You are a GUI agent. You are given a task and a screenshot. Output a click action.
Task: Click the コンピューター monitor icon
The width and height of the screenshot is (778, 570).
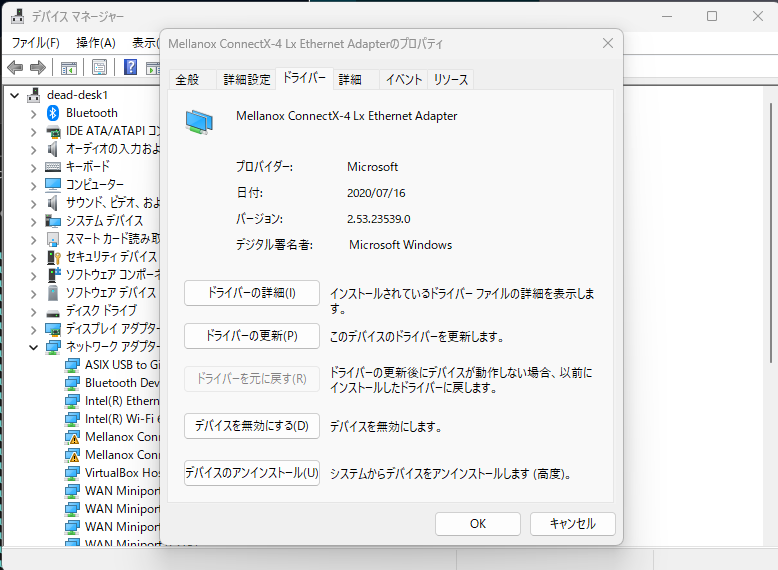[53, 185]
